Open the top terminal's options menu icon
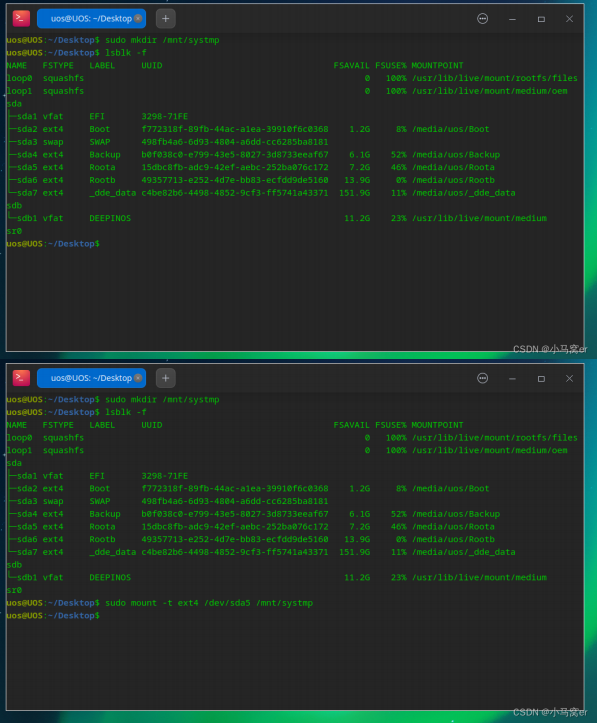The image size is (597, 723). [482, 18]
